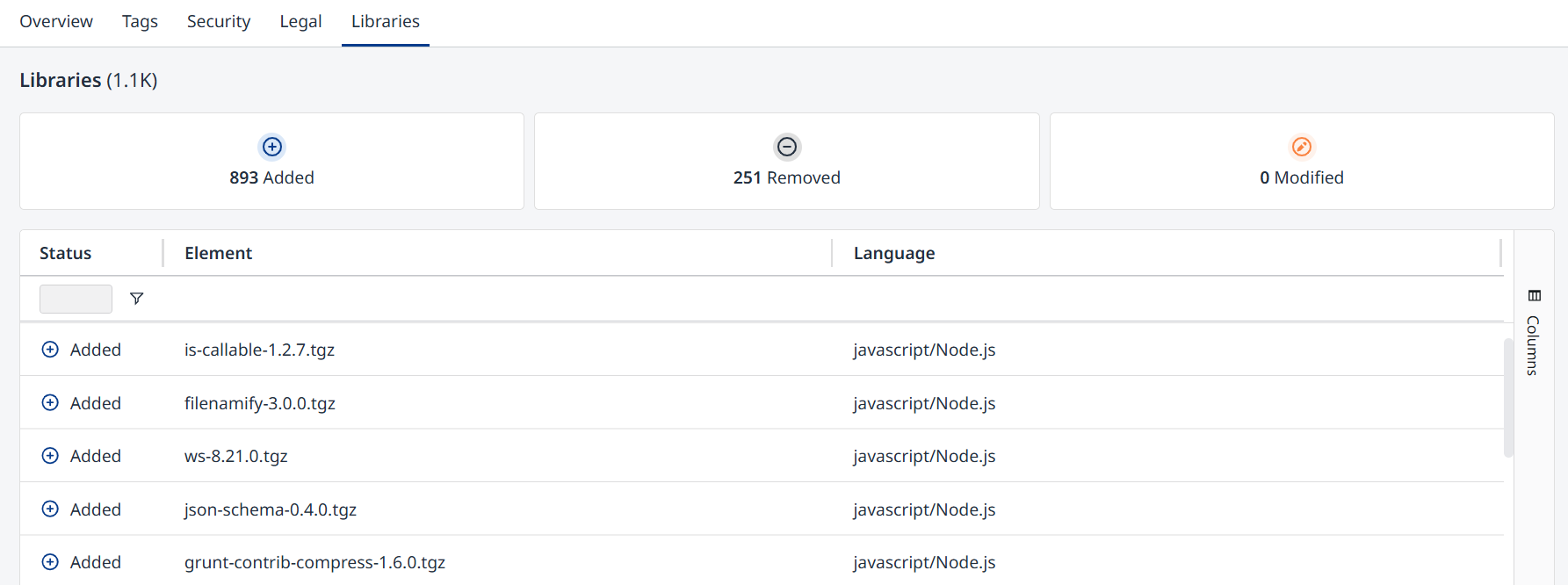Click the added icon beside is-callable-1.2.7.tgz
Screen dimensions: 1568x585
click(50, 350)
